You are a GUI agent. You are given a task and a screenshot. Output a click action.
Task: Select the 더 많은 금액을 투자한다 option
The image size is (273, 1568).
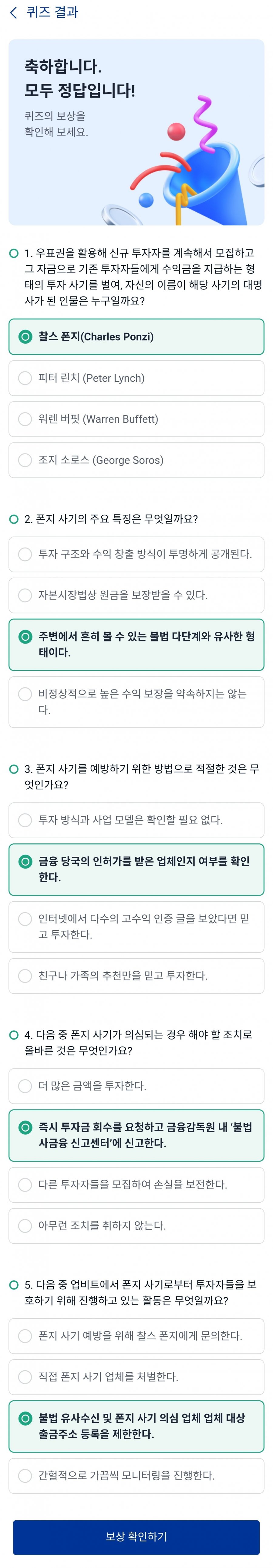click(136, 1086)
